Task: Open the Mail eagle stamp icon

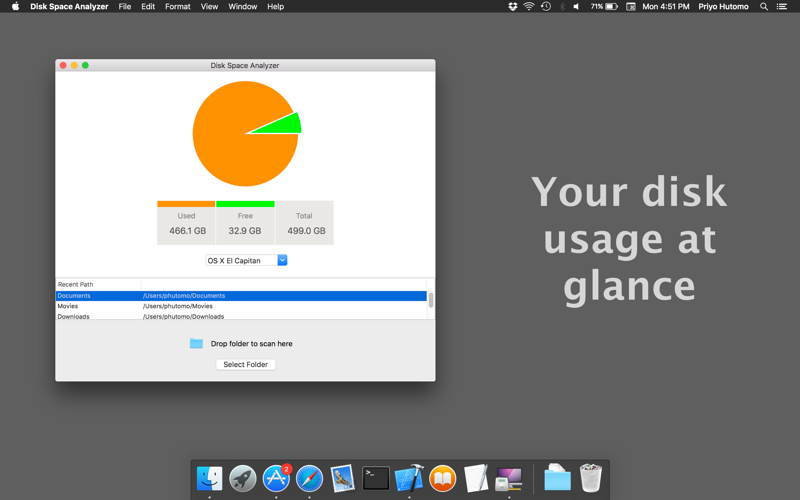Action: tap(342, 479)
